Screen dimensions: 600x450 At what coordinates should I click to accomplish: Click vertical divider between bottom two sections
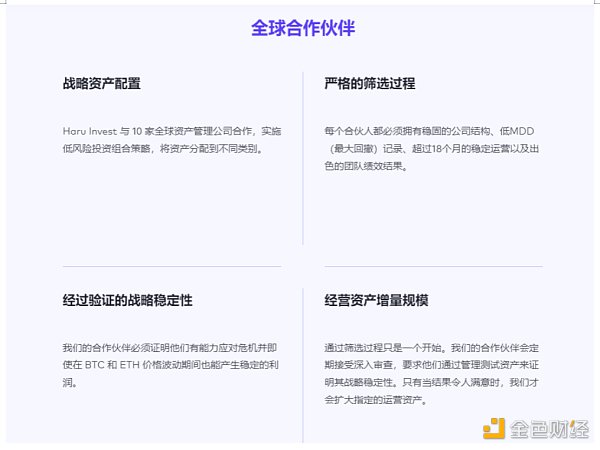302,365
